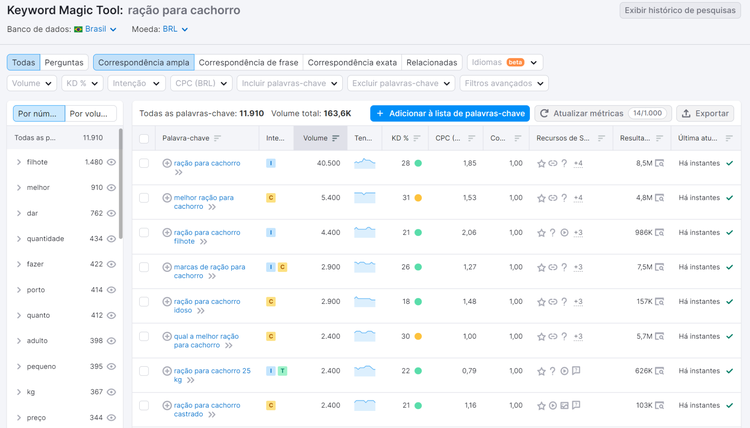Open SERP view icon for 7,5M results
The width and height of the screenshot is (750, 428).
click(x=660, y=267)
